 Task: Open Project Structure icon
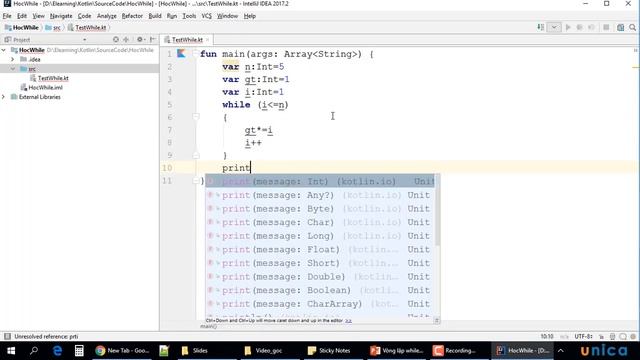click(620, 27)
